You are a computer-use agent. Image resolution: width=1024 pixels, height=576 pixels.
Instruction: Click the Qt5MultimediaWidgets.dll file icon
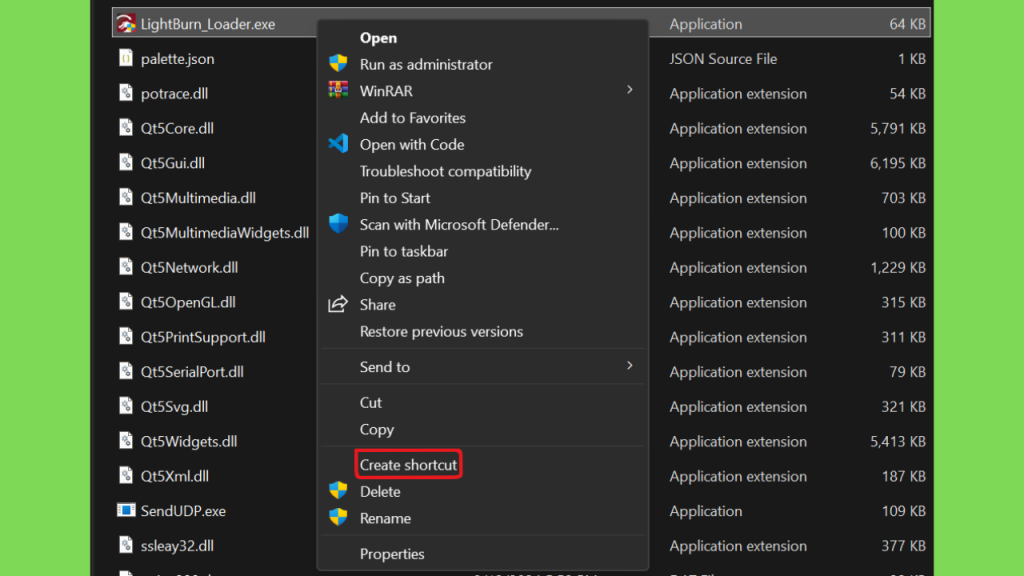(x=126, y=232)
